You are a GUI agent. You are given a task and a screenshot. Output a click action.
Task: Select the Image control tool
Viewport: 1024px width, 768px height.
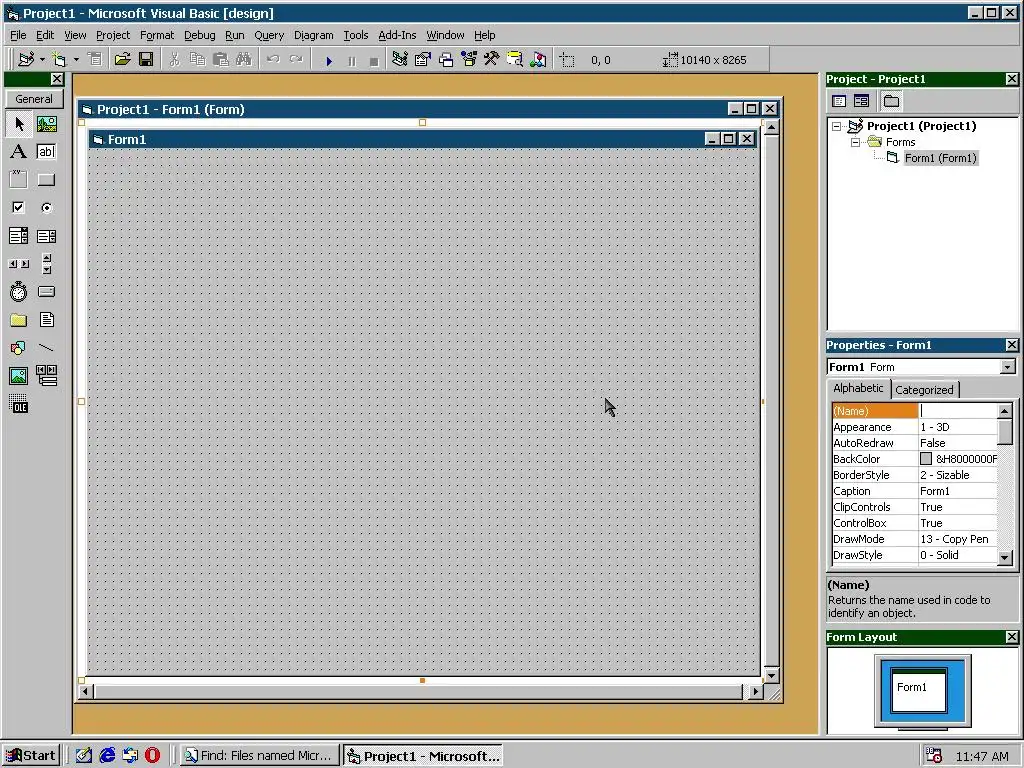18,376
